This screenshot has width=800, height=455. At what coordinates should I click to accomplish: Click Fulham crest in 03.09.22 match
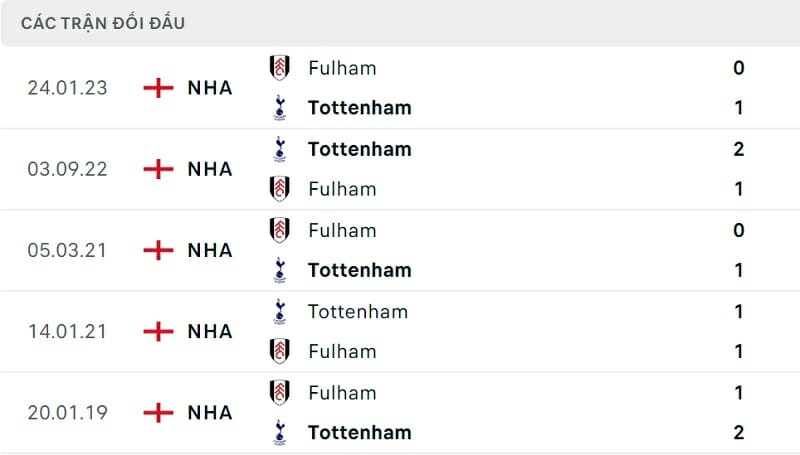[280, 188]
